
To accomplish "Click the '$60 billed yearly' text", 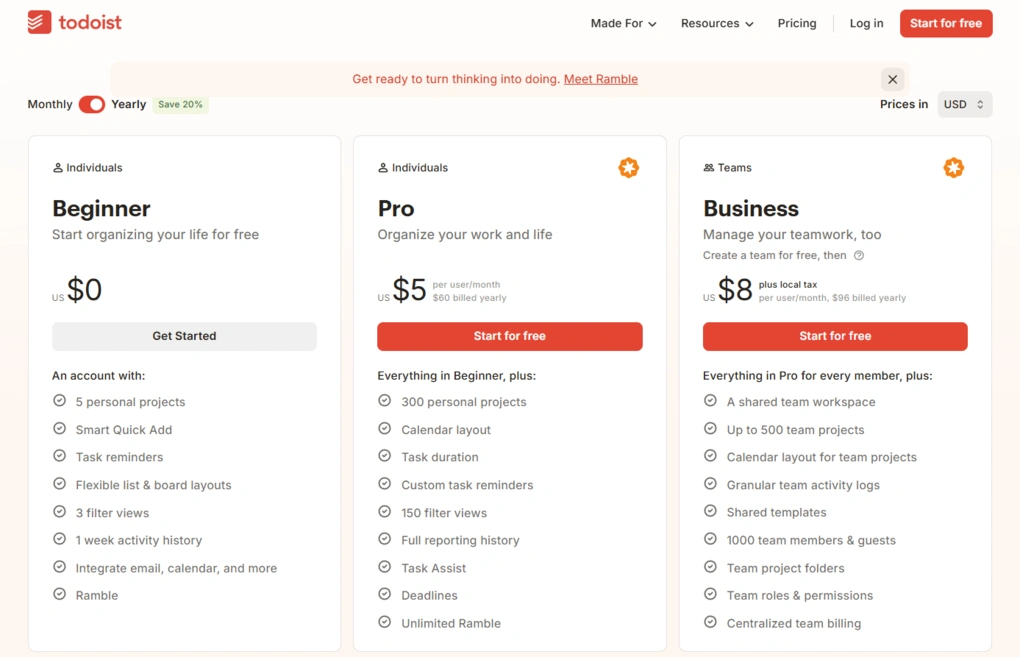I will pos(470,298).
